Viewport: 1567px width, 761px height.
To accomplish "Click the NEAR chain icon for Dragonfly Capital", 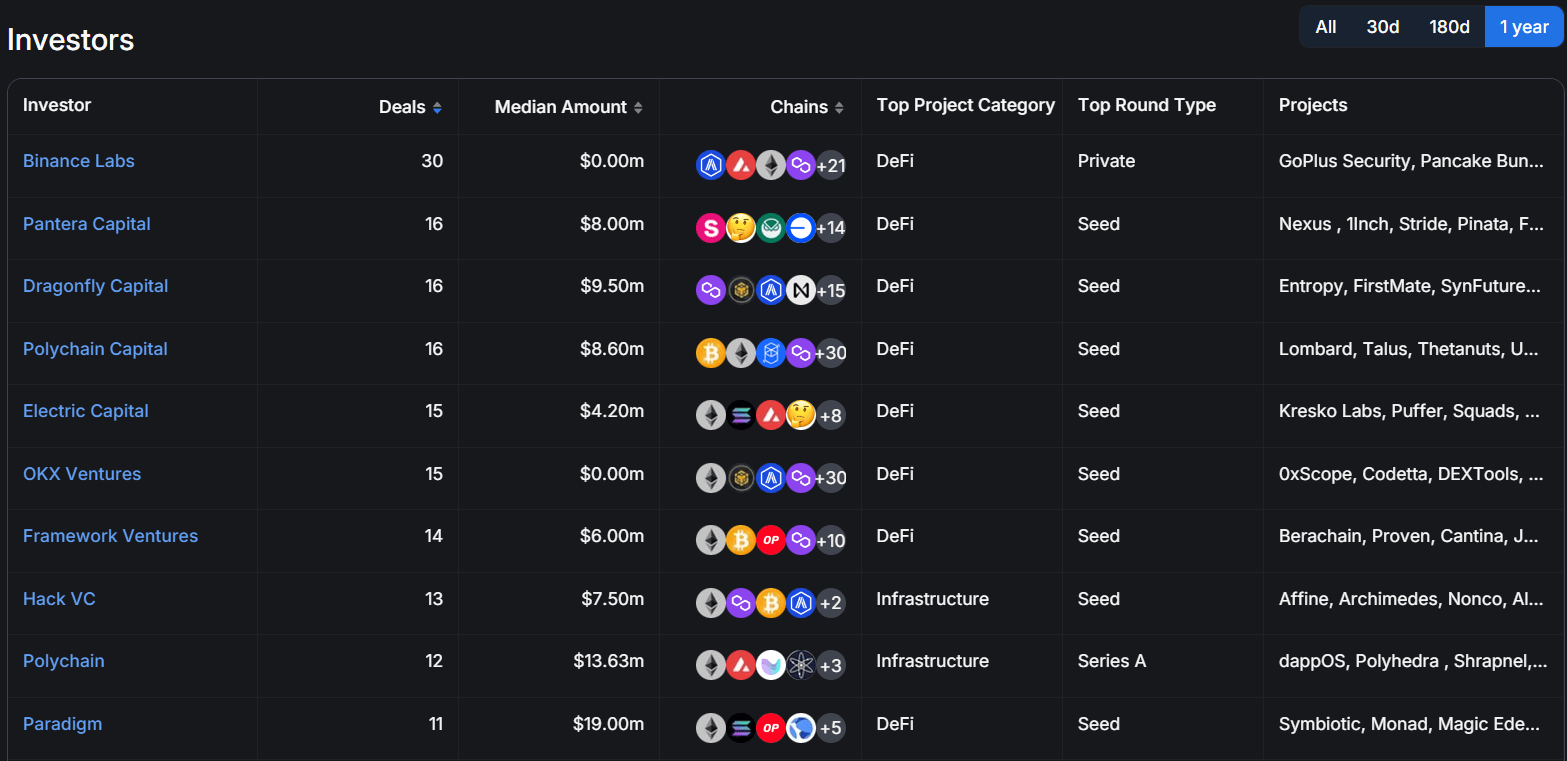I will tap(800, 290).
